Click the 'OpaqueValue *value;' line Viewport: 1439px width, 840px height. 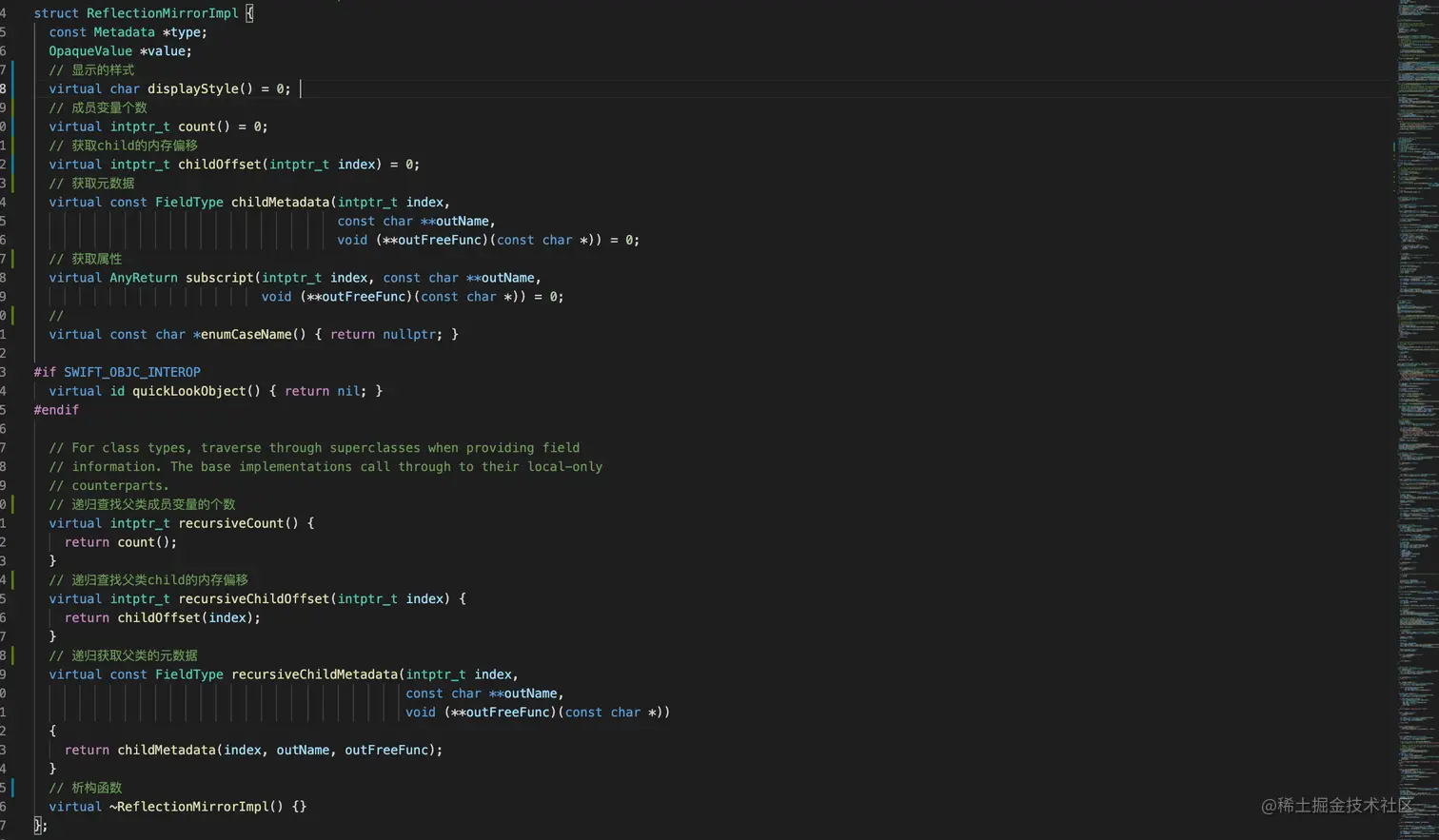tap(120, 51)
